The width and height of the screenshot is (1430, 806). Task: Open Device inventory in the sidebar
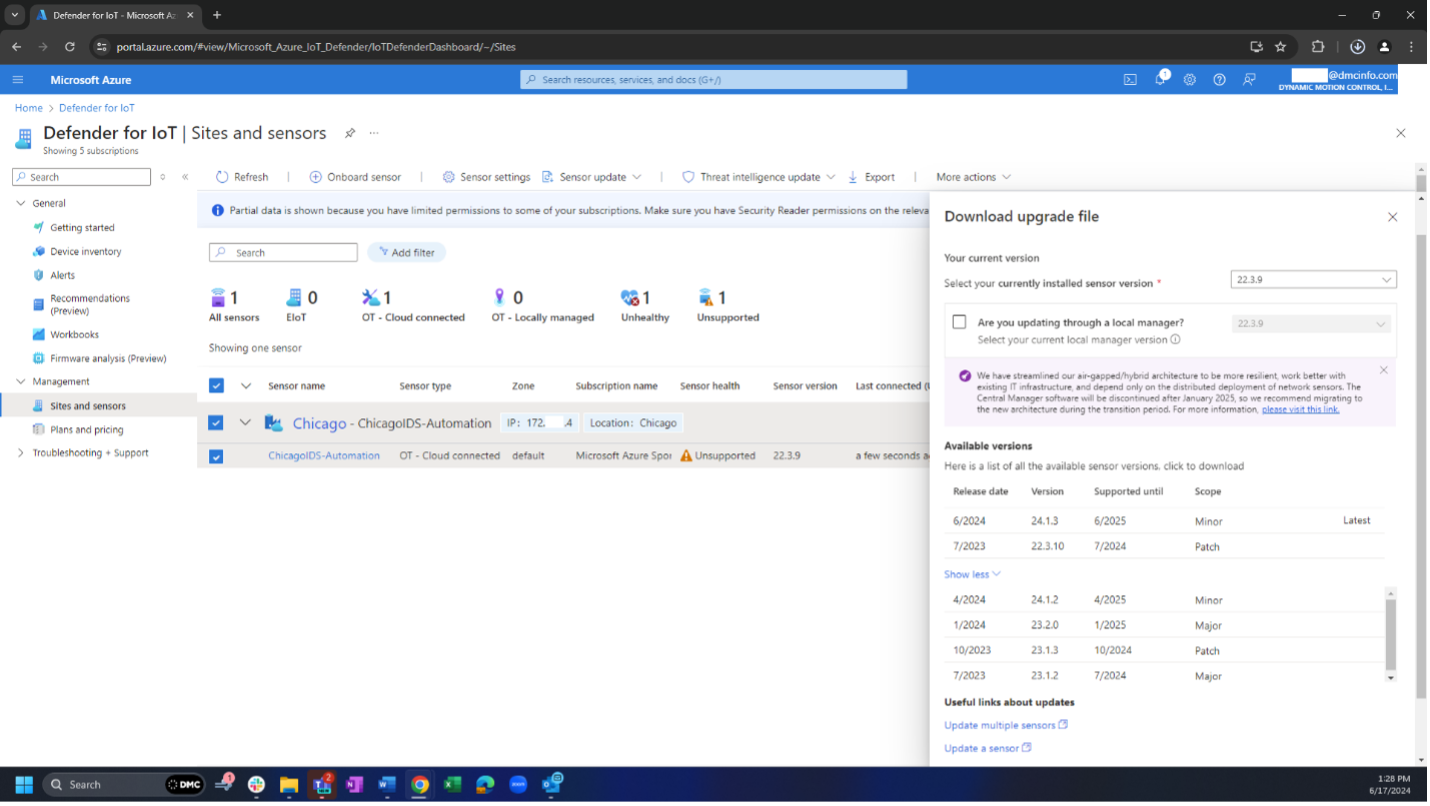(86, 252)
